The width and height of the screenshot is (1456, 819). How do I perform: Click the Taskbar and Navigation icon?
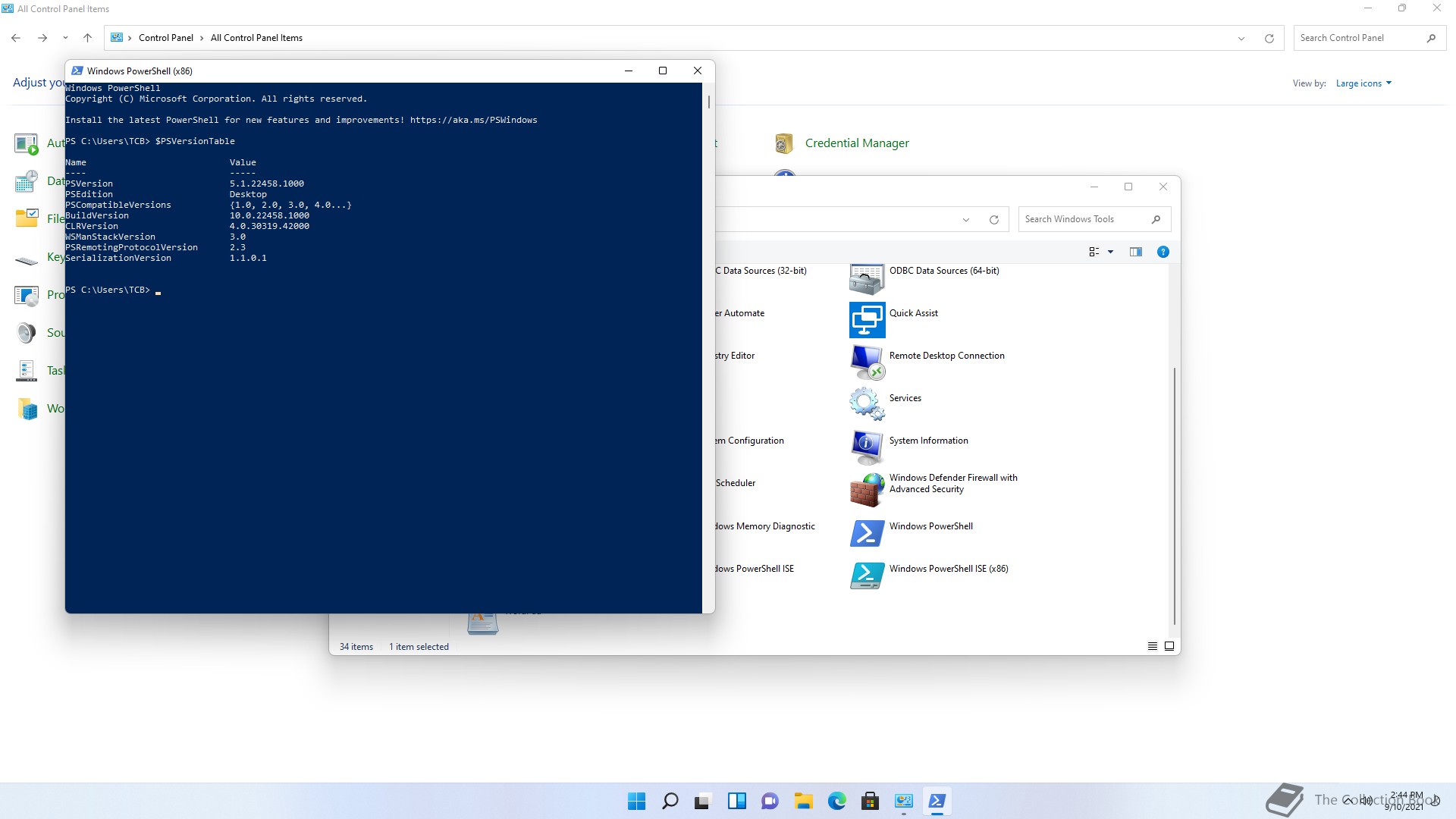pos(27,371)
